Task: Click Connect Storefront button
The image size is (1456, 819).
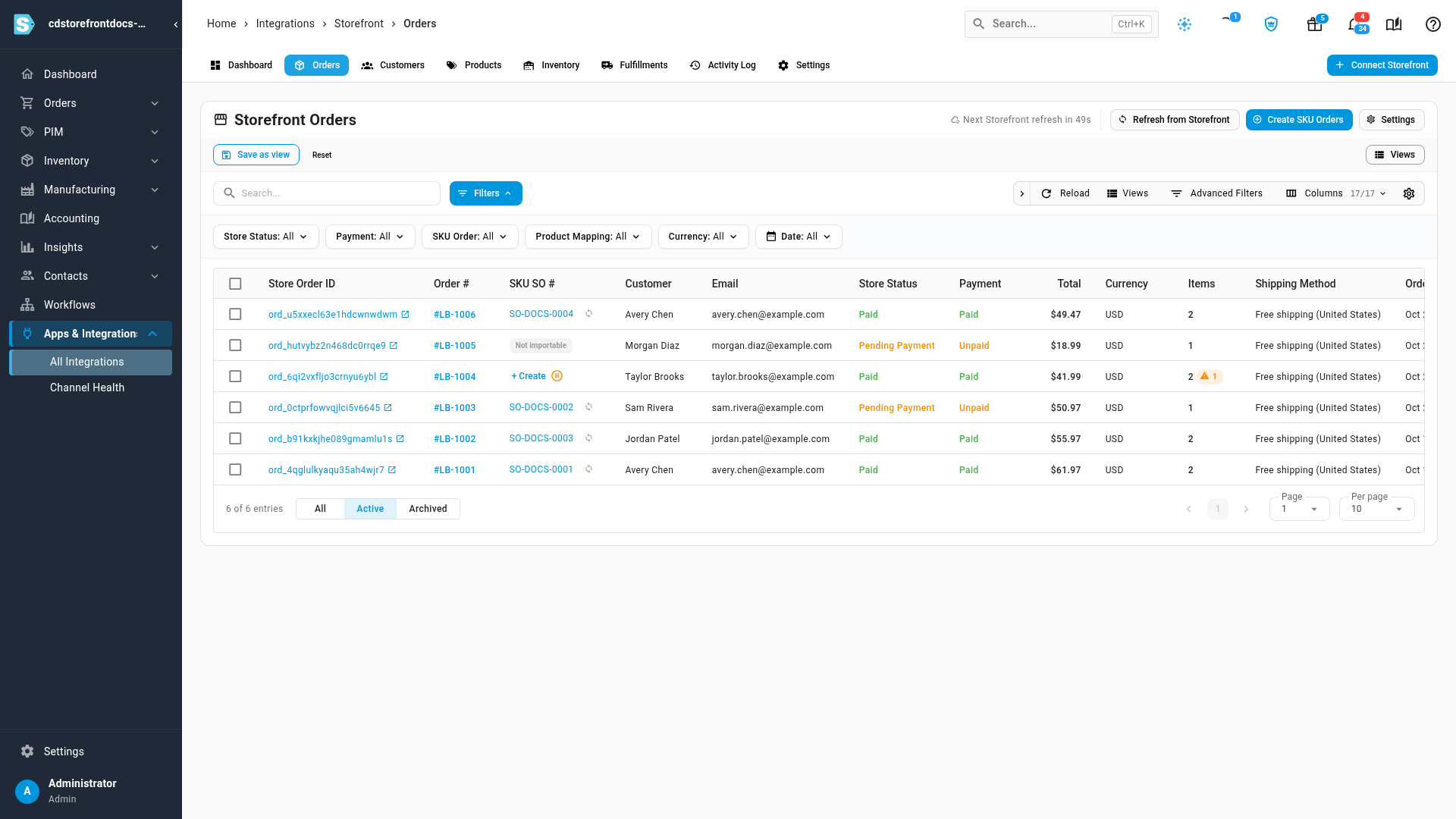Action: tap(1382, 65)
